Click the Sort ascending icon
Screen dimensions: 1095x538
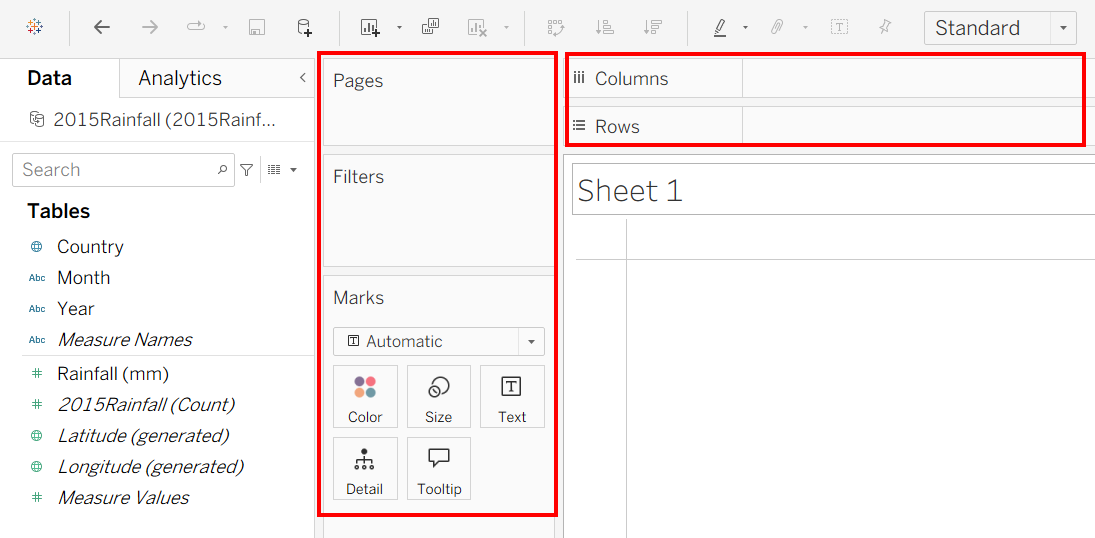(604, 28)
